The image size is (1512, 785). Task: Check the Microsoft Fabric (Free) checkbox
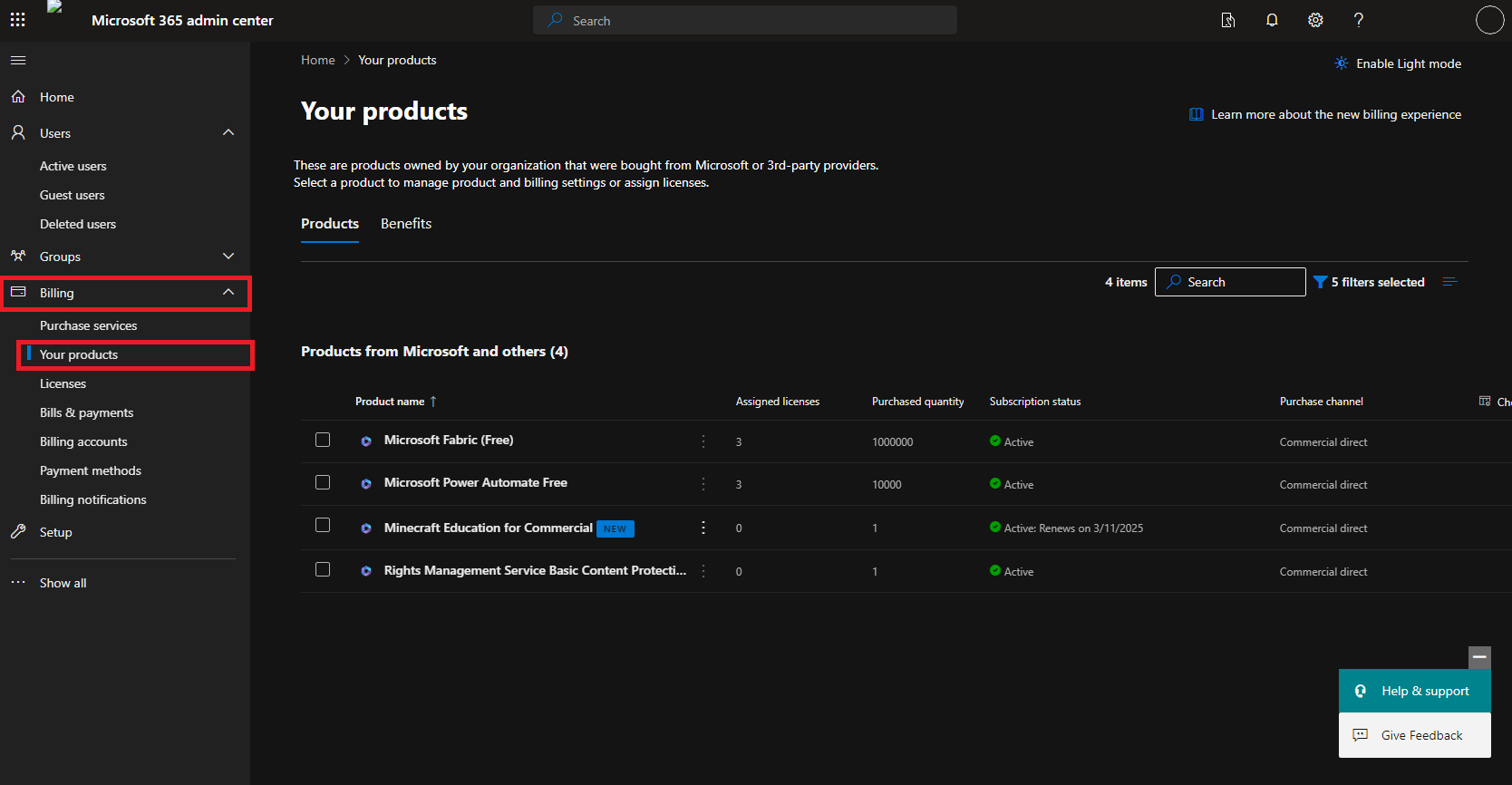coord(323,440)
